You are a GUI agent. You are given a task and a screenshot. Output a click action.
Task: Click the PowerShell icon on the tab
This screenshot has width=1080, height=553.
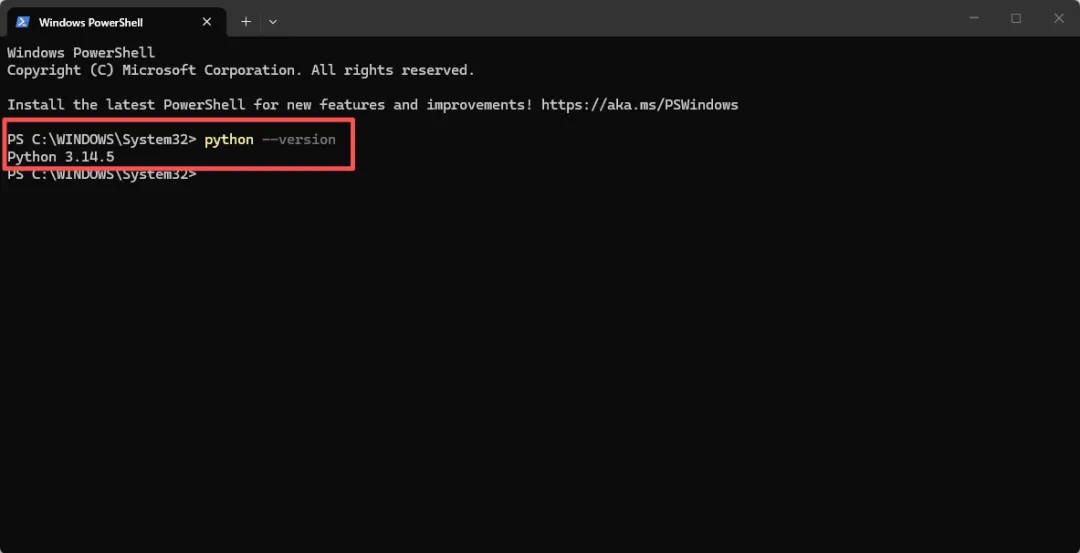click(23, 22)
